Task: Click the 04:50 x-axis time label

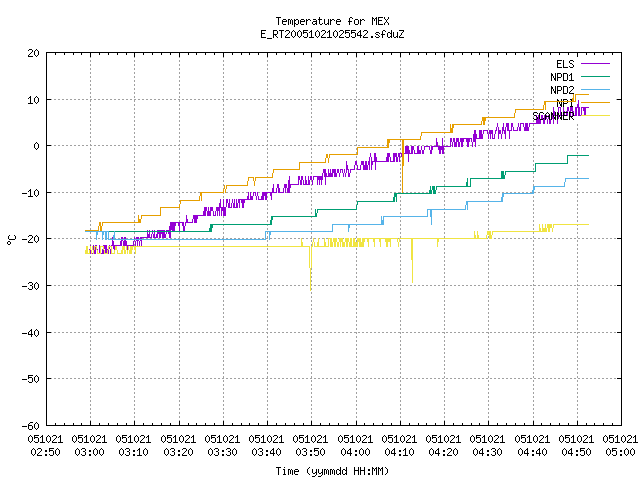Action: 577,452
